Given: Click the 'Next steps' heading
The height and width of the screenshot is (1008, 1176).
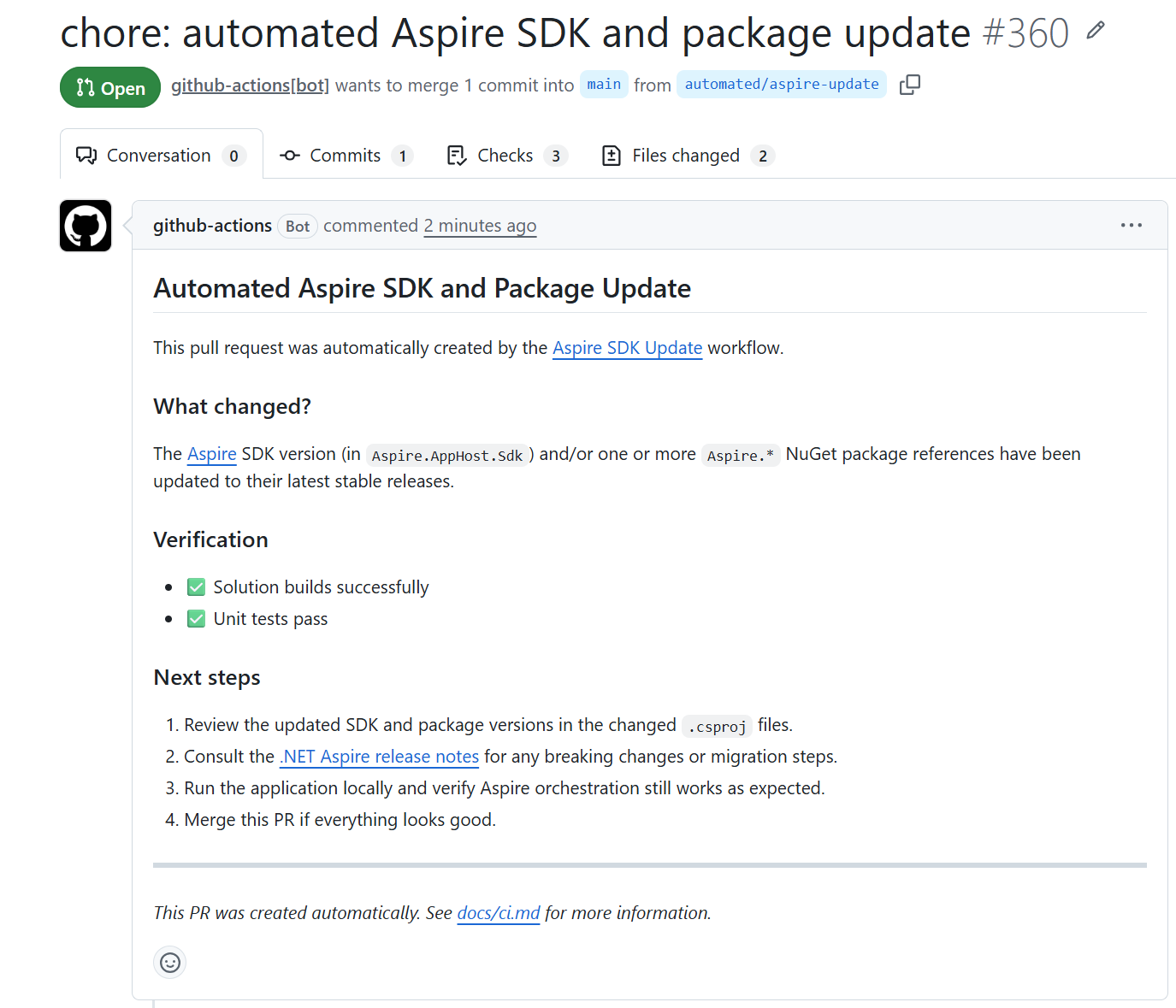Looking at the screenshot, I should point(207,677).
